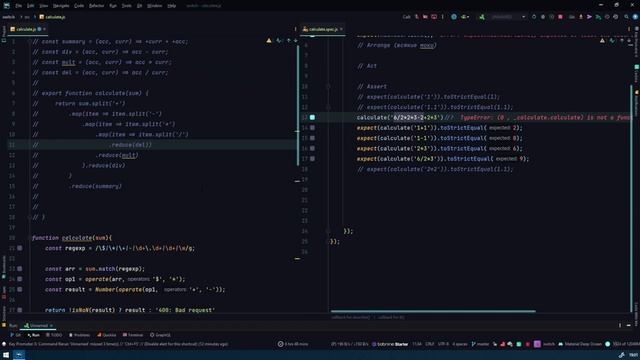
Task: Toggle fold marker at line 24 of spec
Action: coord(328,231)
